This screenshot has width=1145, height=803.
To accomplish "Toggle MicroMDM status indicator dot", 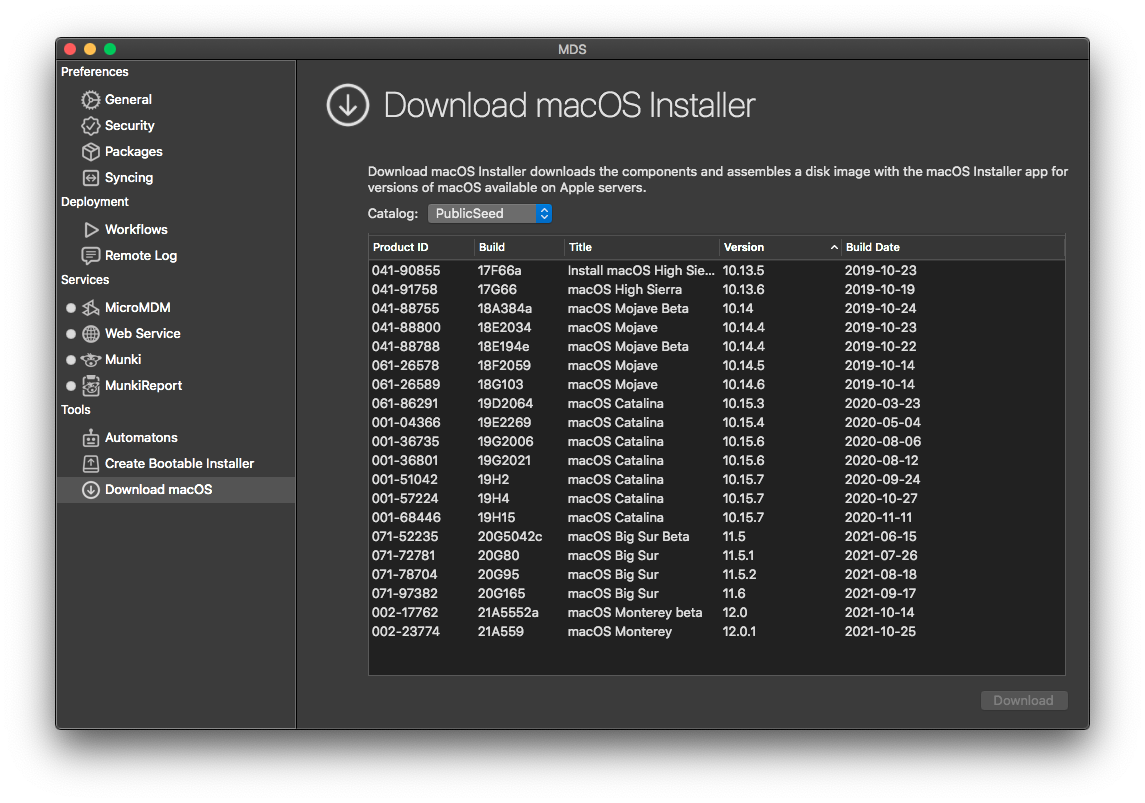I will tap(71, 308).
